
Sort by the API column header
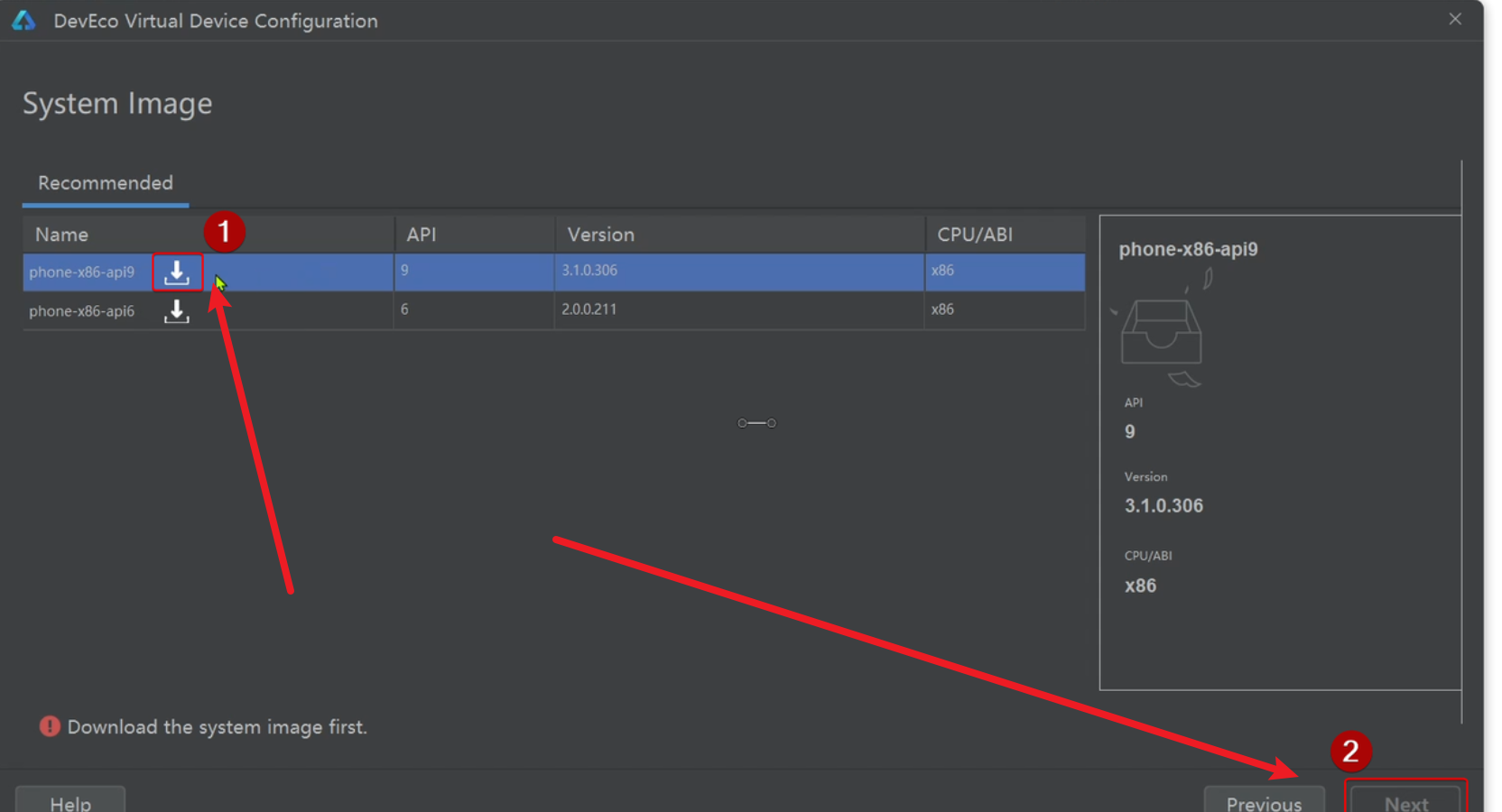click(x=422, y=235)
